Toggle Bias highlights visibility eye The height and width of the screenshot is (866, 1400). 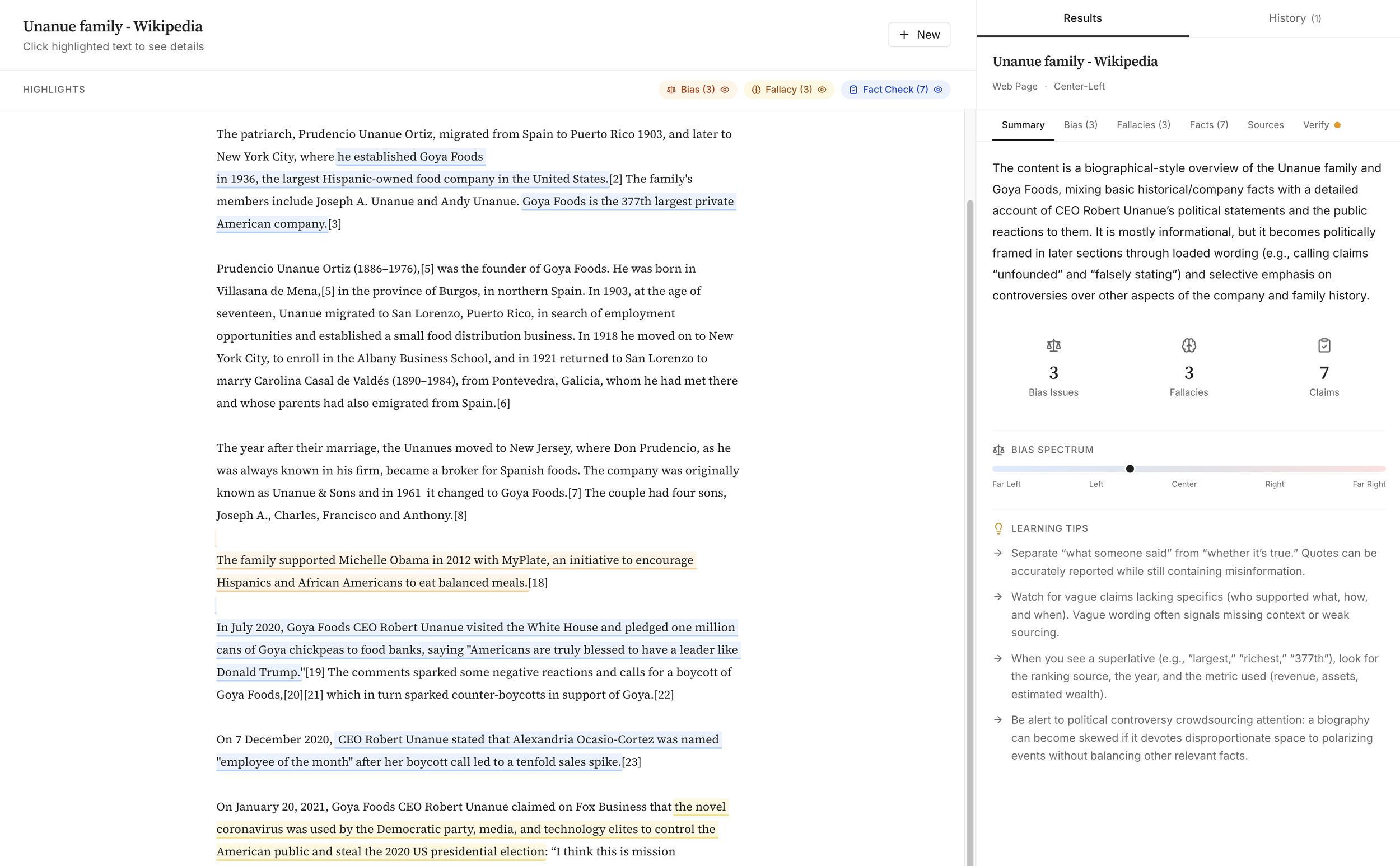725,90
